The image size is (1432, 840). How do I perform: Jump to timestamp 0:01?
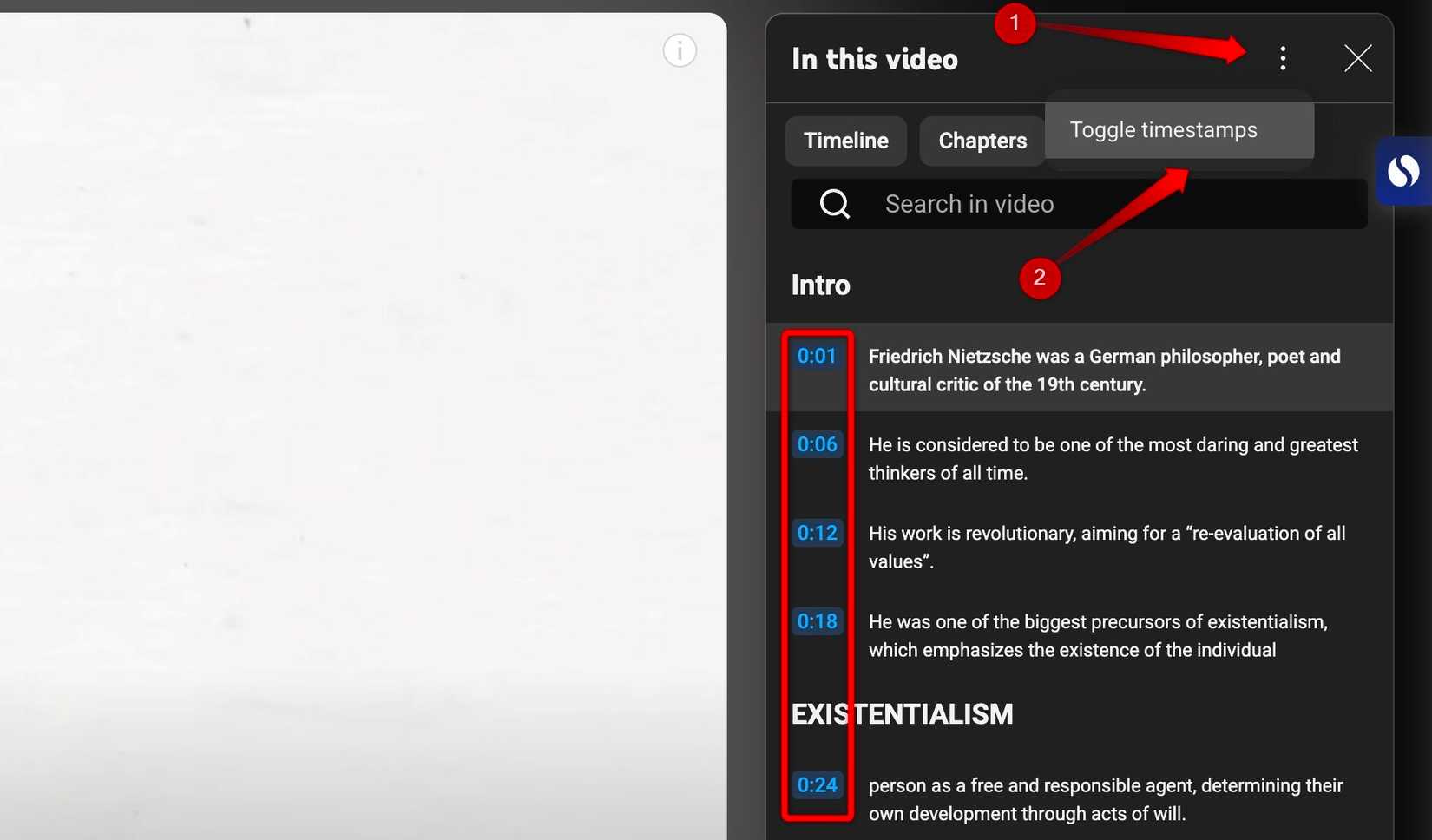pos(817,355)
